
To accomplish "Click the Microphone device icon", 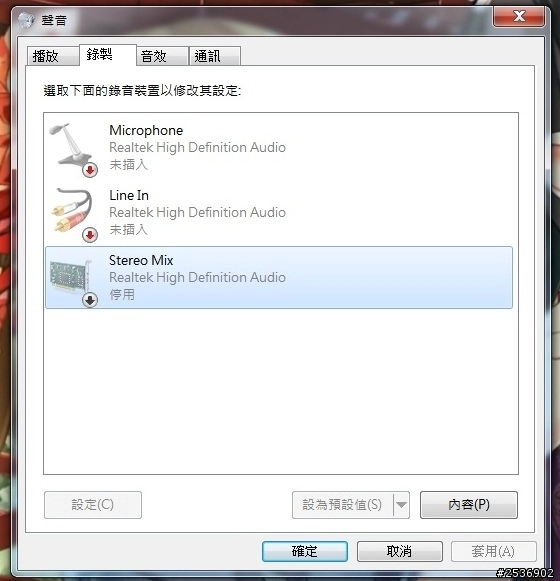I will (73, 149).
